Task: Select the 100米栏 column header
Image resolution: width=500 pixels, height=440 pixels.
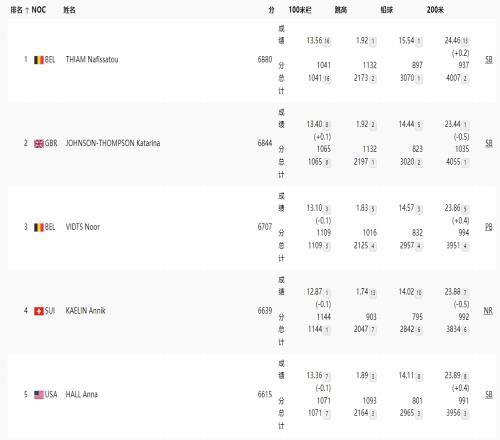Action: 300,10
